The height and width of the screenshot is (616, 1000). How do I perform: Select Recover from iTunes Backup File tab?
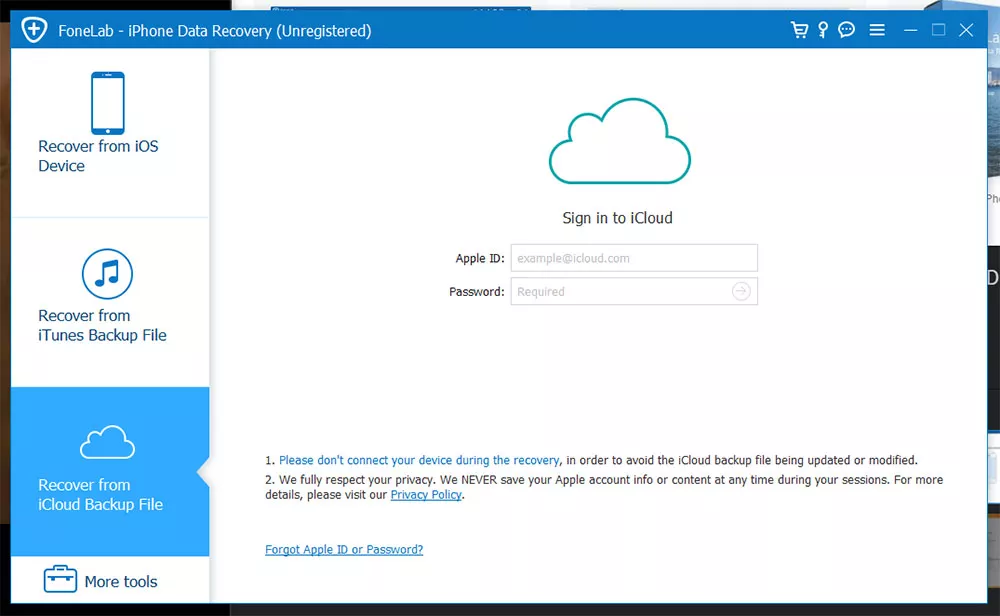pyautogui.click(x=110, y=302)
